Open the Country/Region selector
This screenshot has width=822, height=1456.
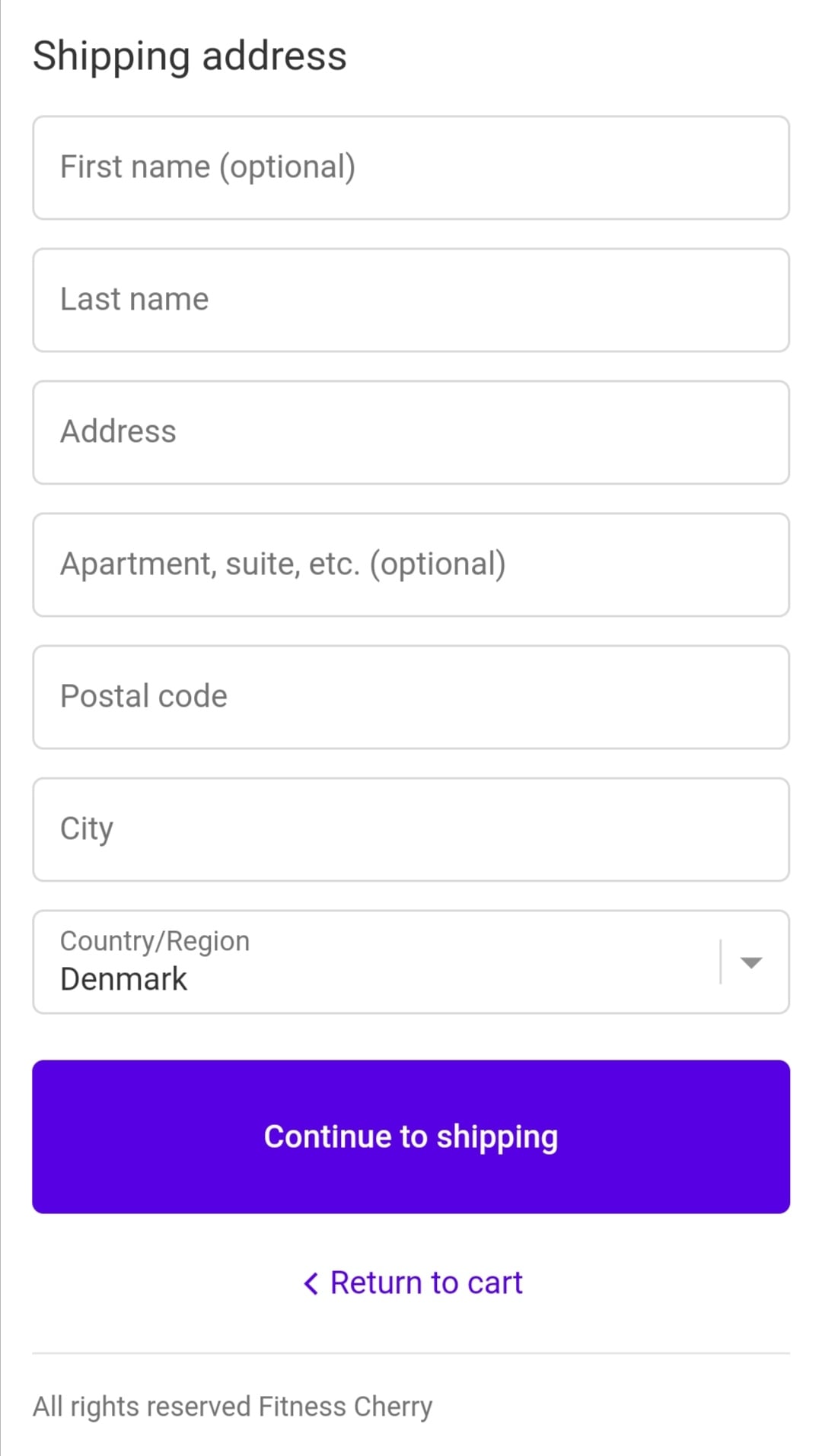(411, 962)
